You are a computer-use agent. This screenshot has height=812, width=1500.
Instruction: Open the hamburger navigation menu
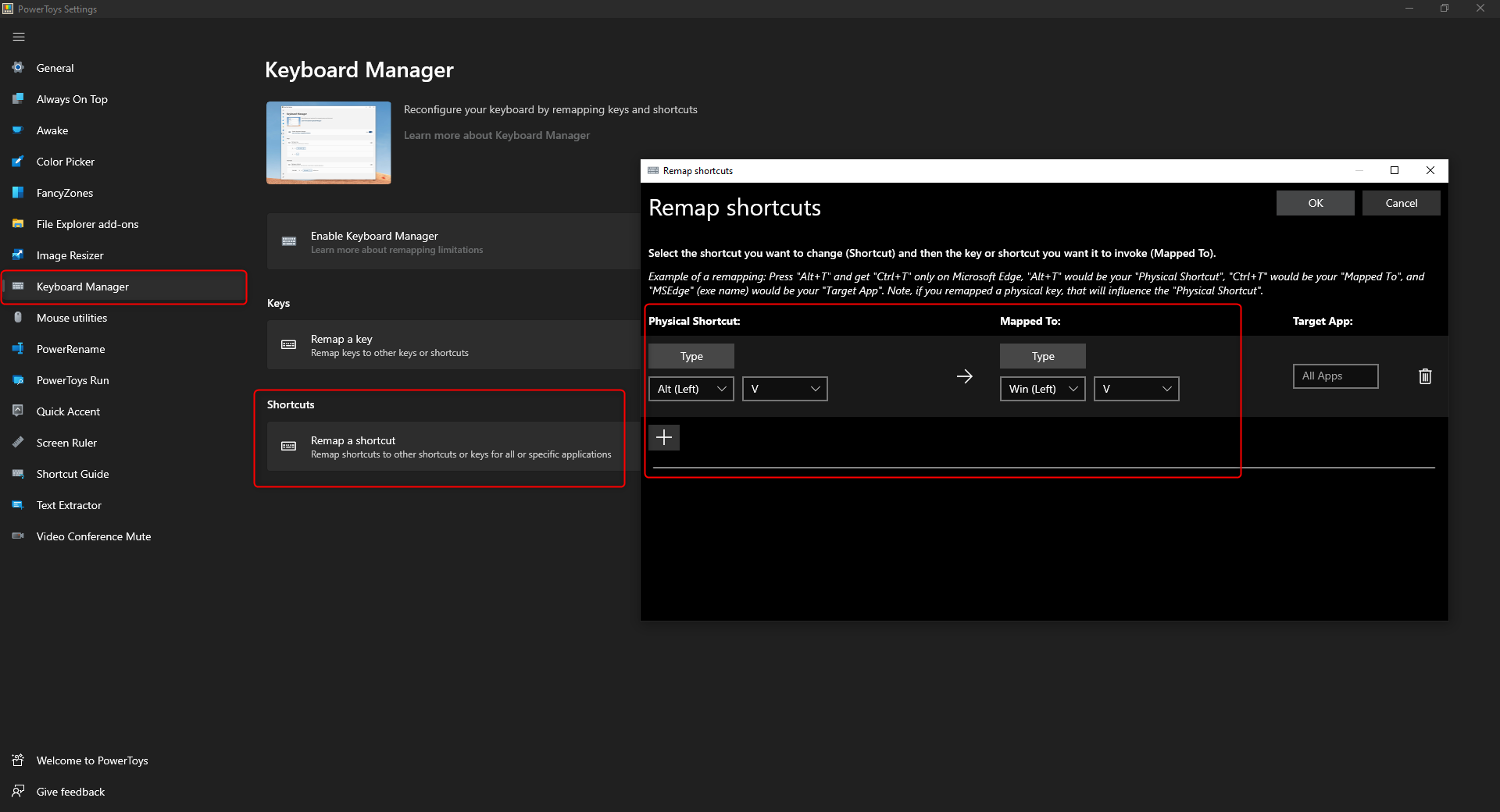(x=19, y=37)
